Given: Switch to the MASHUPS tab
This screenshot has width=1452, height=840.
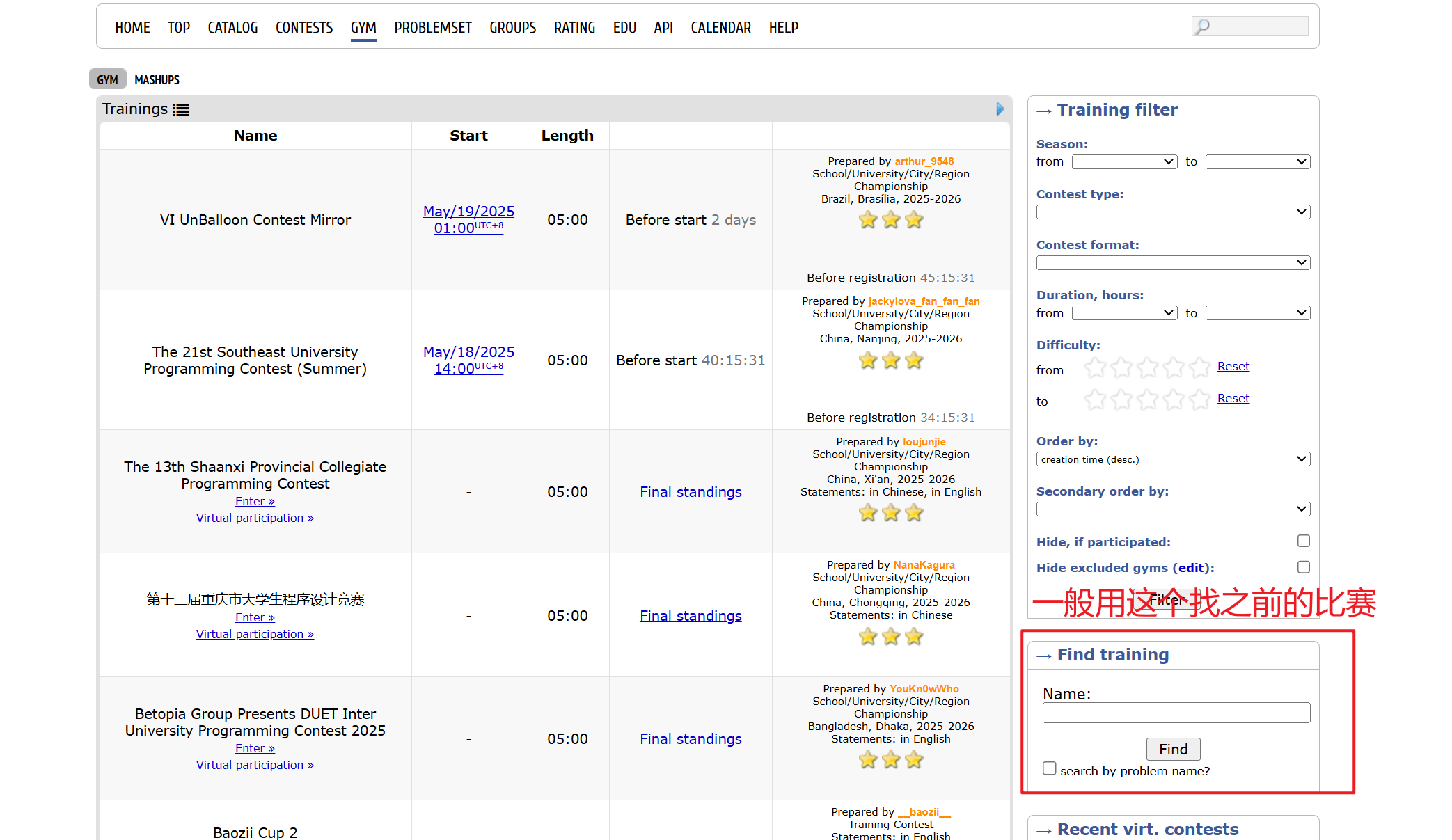Looking at the screenshot, I should tap(157, 80).
